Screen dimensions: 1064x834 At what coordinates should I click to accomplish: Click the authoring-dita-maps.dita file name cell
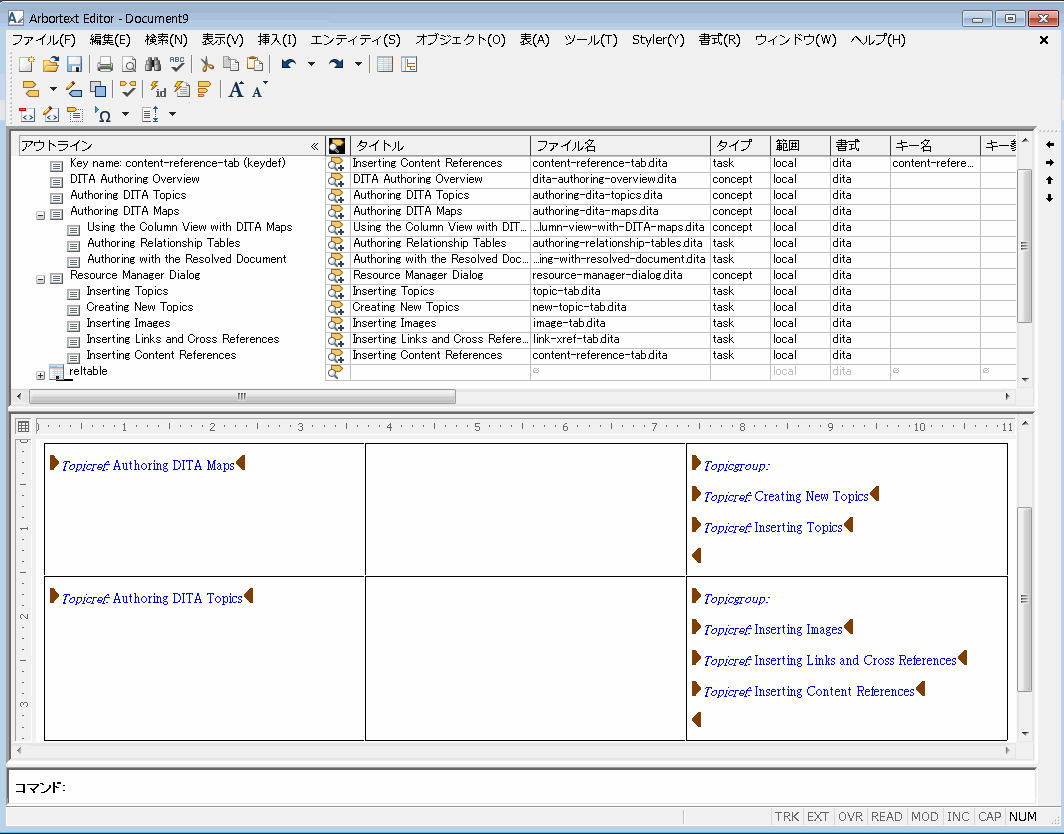(x=620, y=211)
